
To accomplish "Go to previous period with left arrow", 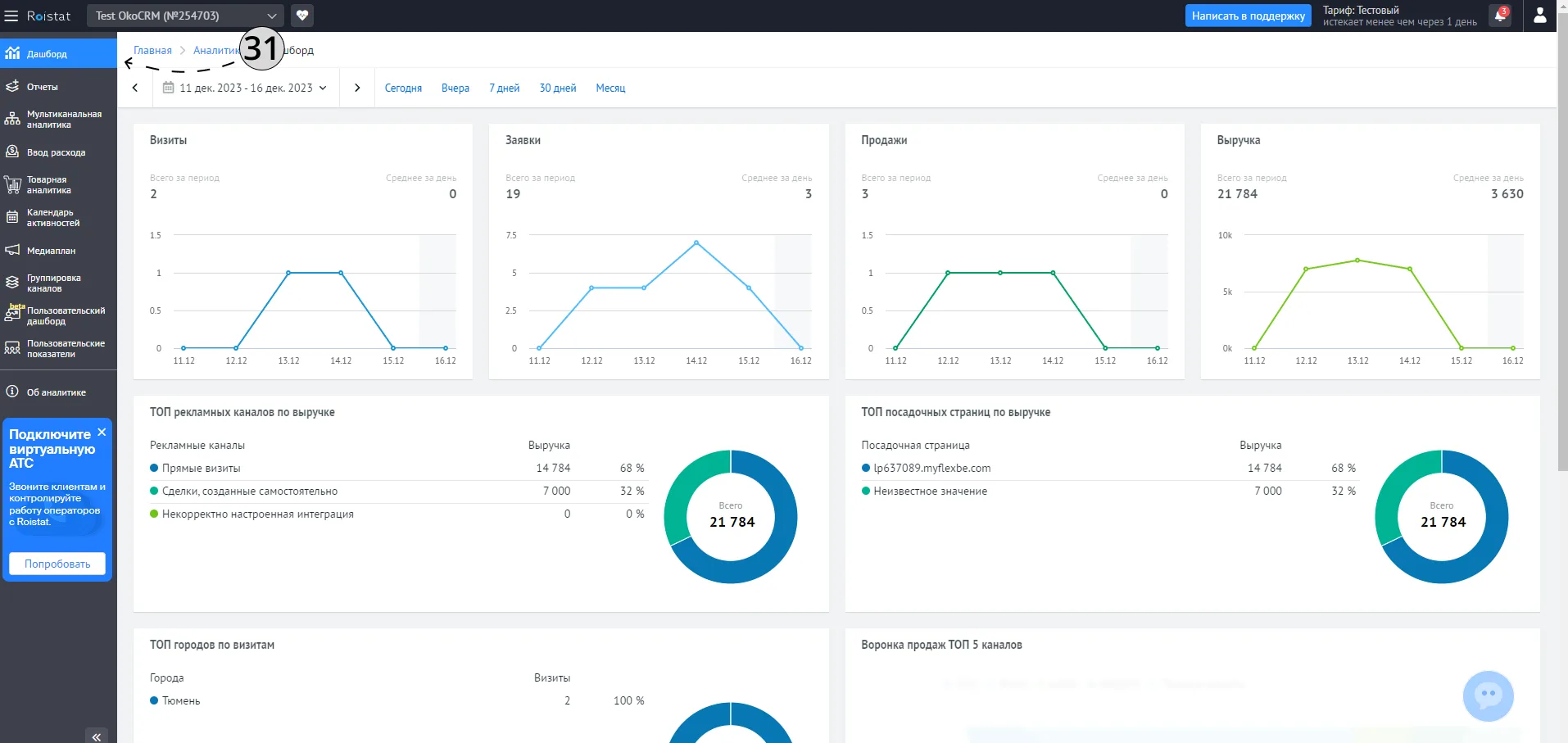I will (135, 88).
